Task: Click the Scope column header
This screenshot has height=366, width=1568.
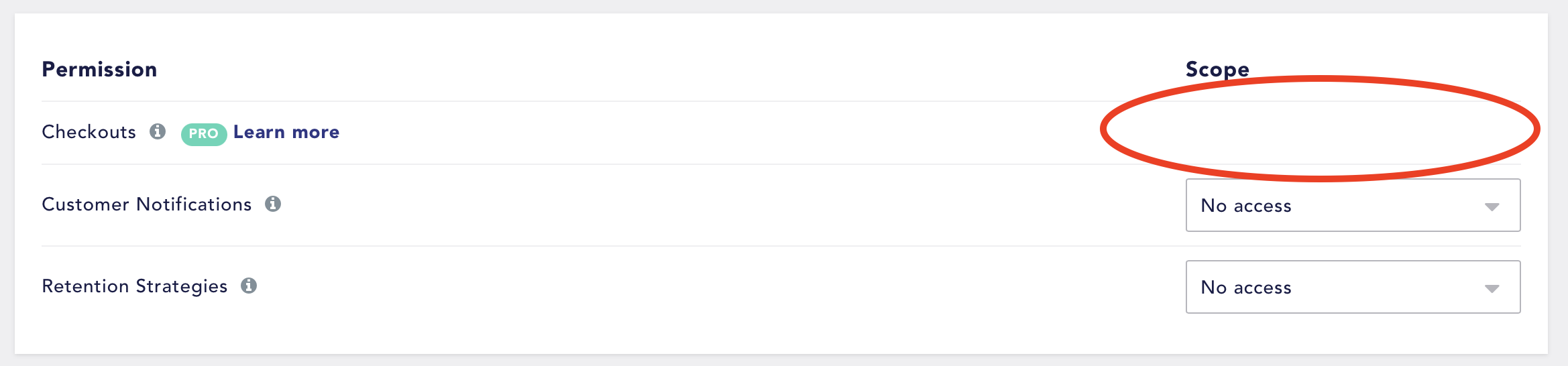Action: [x=1217, y=69]
